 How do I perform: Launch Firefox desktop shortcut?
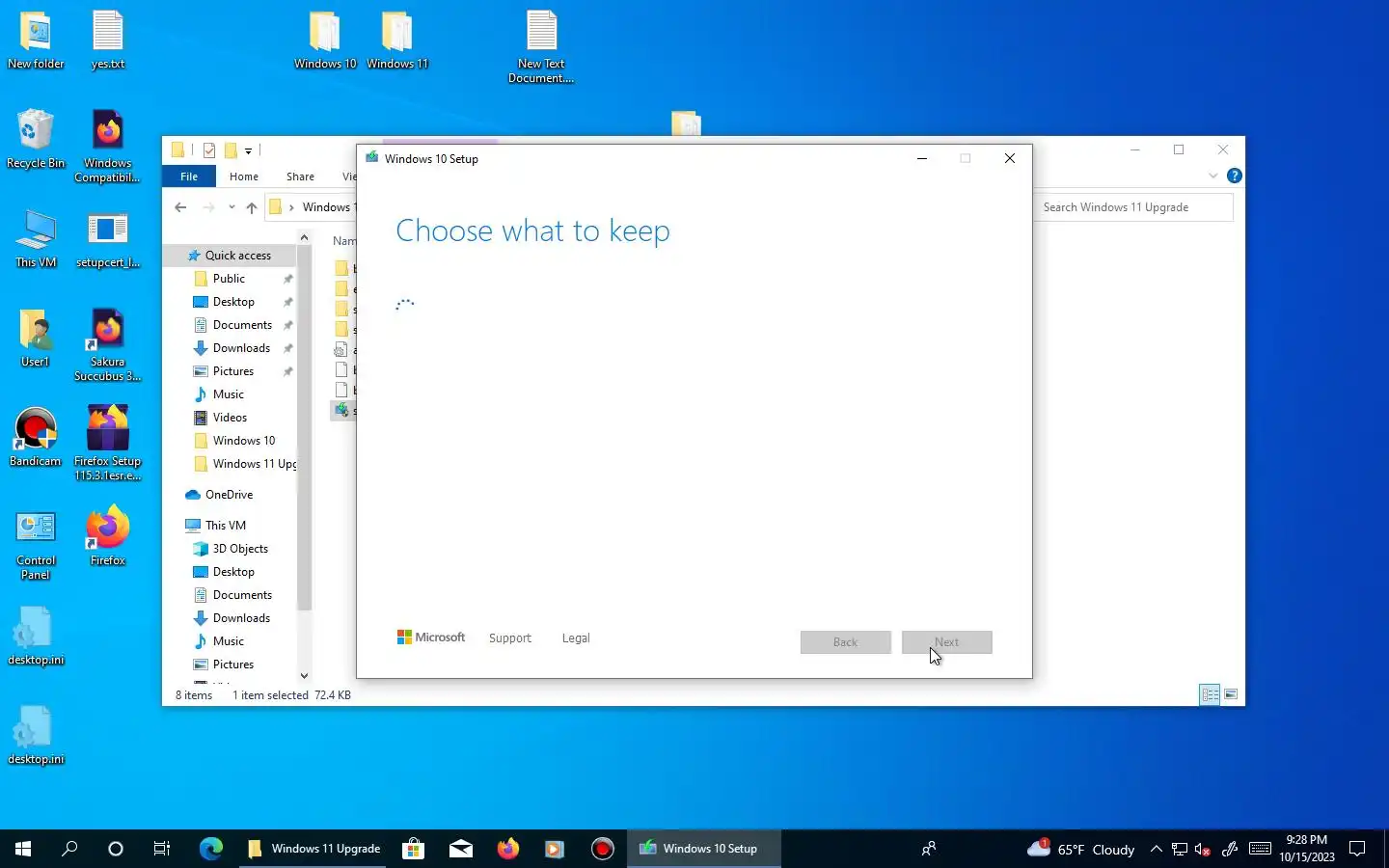[108, 537]
